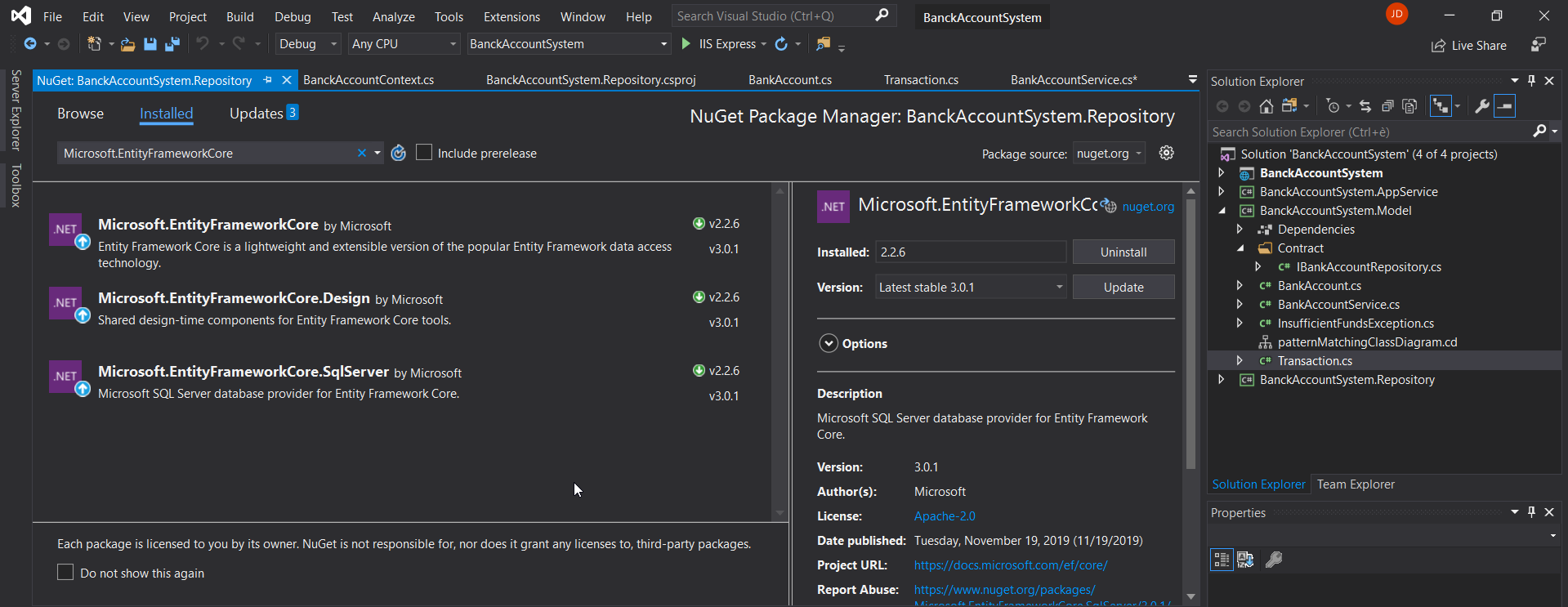Expand the BanckAccountSystem.AppService project node
The width and height of the screenshot is (1568, 607).
pos(1222,191)
